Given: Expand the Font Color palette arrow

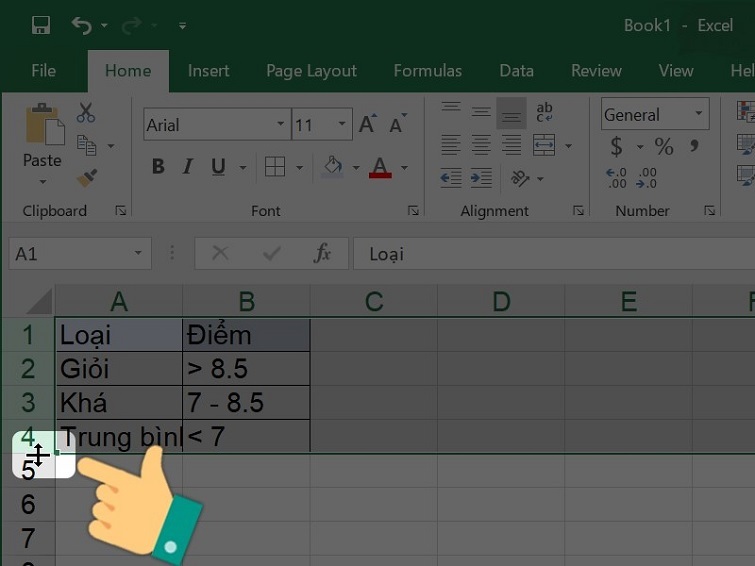Looking at the screenshot, I should coord(404,168).
